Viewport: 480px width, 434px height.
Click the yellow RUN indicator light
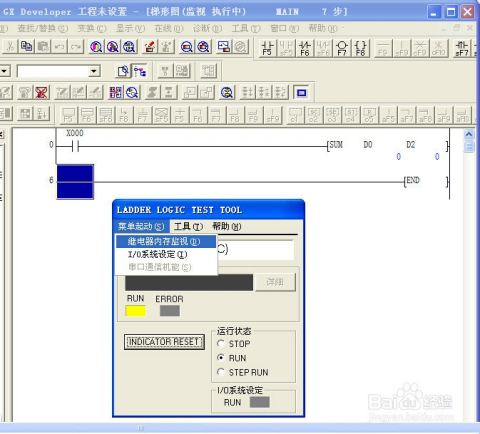coord(135,311)
